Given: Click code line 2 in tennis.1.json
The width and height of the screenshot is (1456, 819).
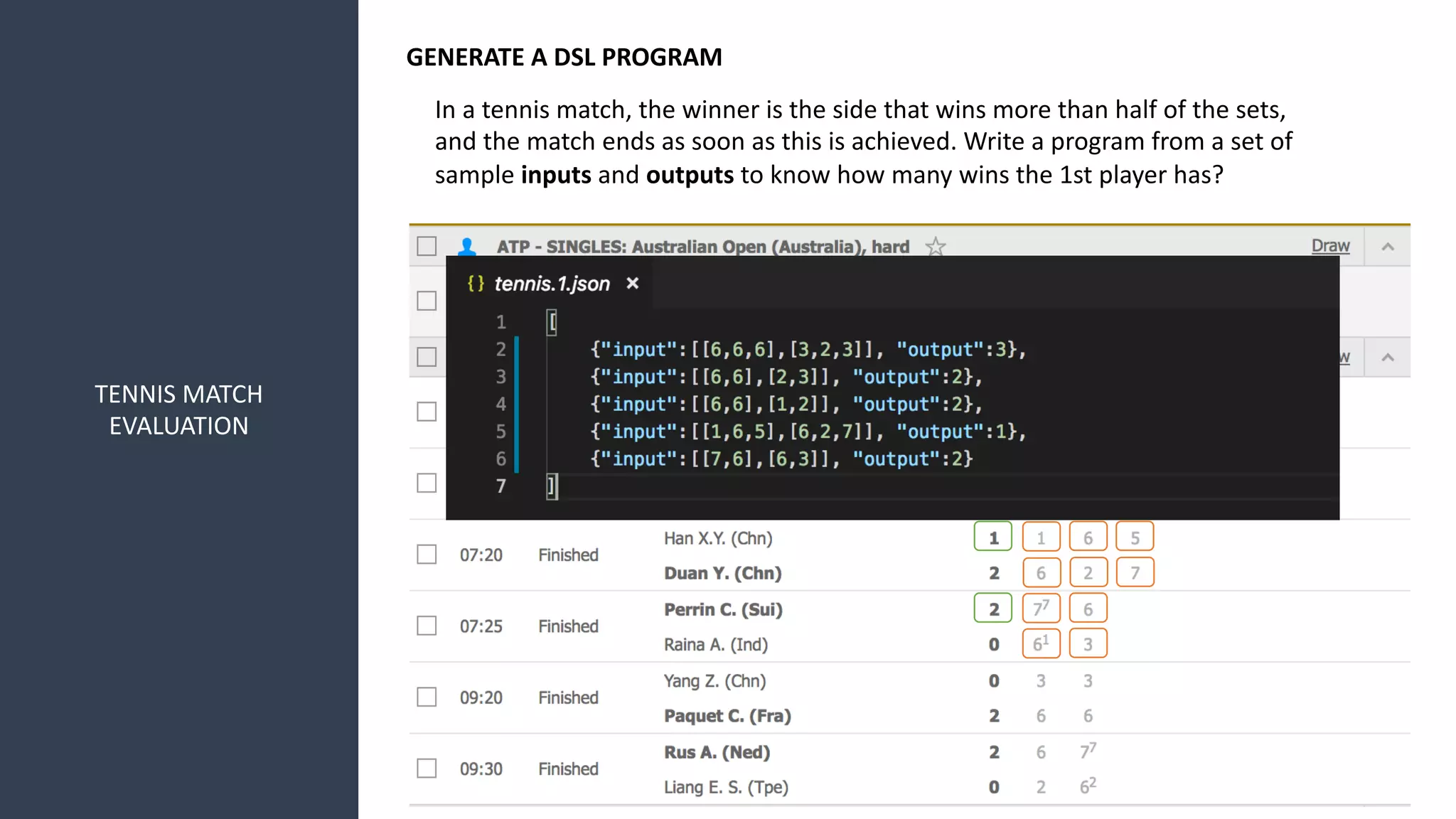Looking at the screenshot, I should (x=808, y=349).
